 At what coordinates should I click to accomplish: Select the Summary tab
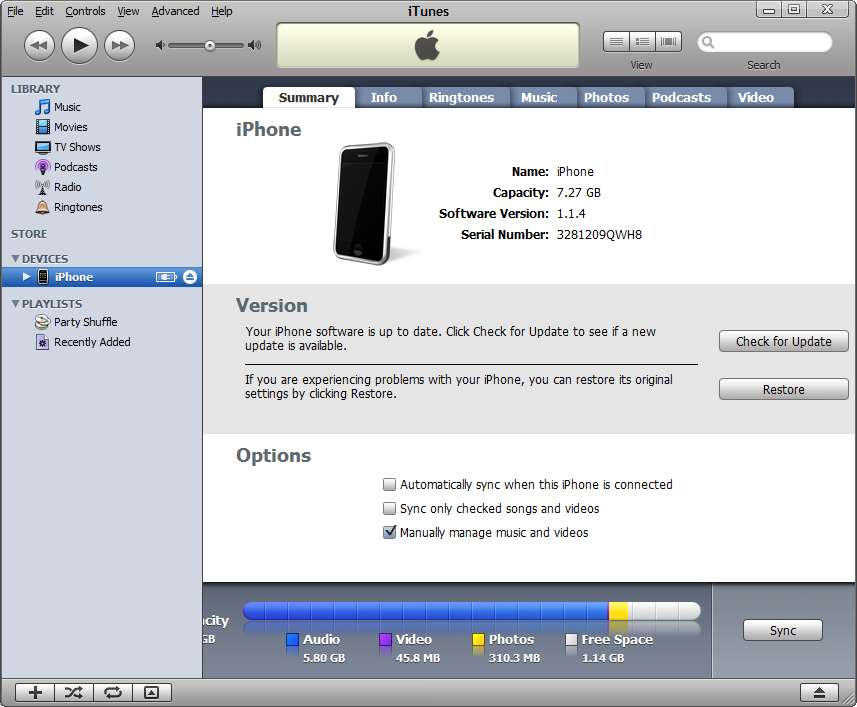tap(309, 97)
